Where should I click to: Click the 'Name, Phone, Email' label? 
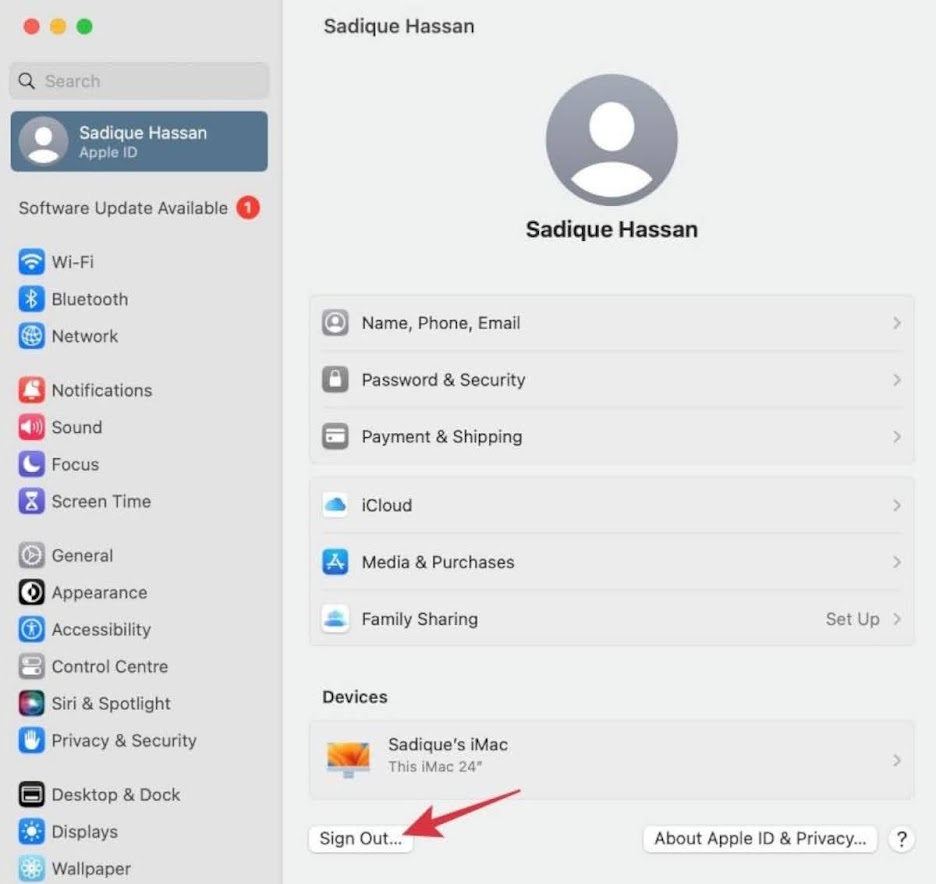pos(441,323)
